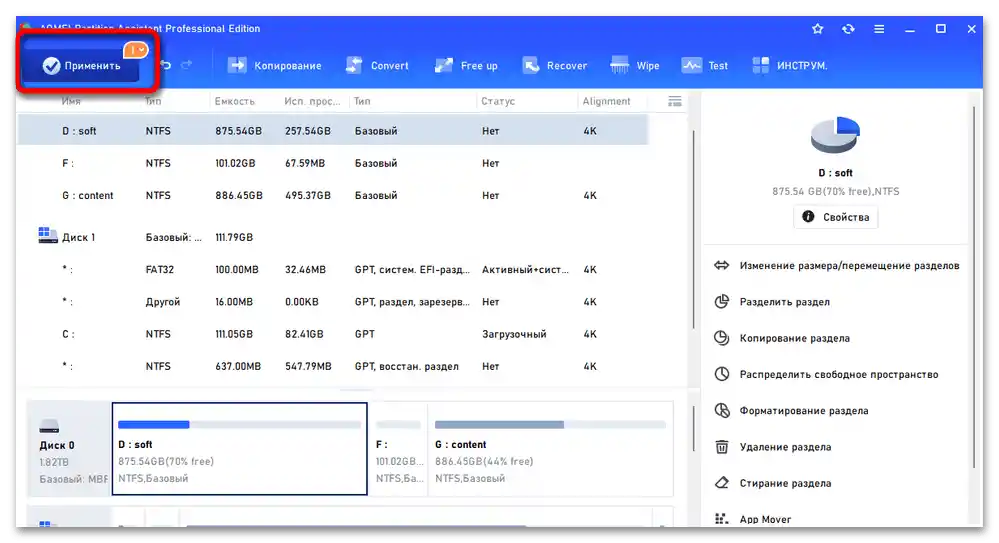Open pending operations badge dropdown

[136, 50]
